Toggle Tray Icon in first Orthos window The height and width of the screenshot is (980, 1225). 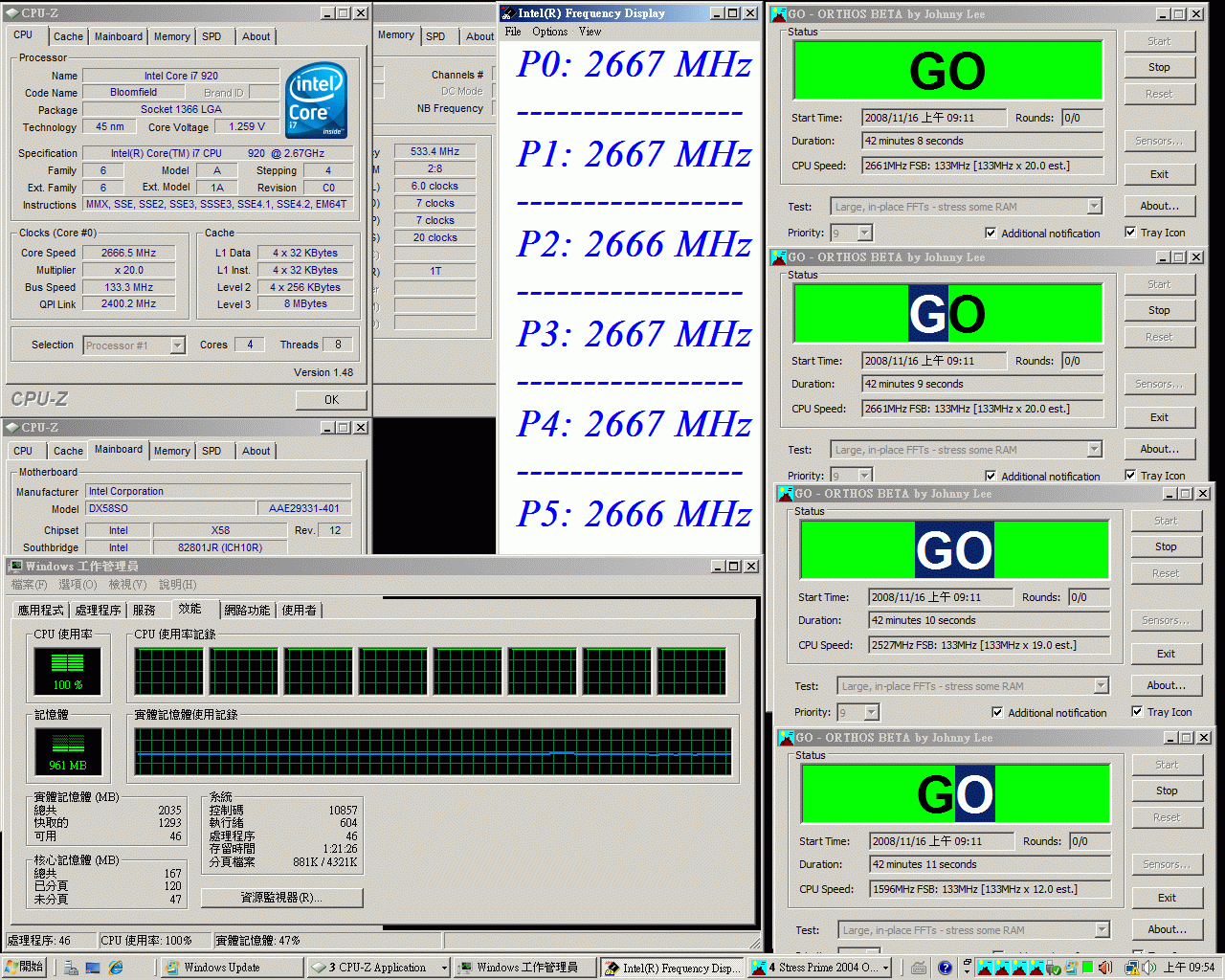coord(1130,232)
